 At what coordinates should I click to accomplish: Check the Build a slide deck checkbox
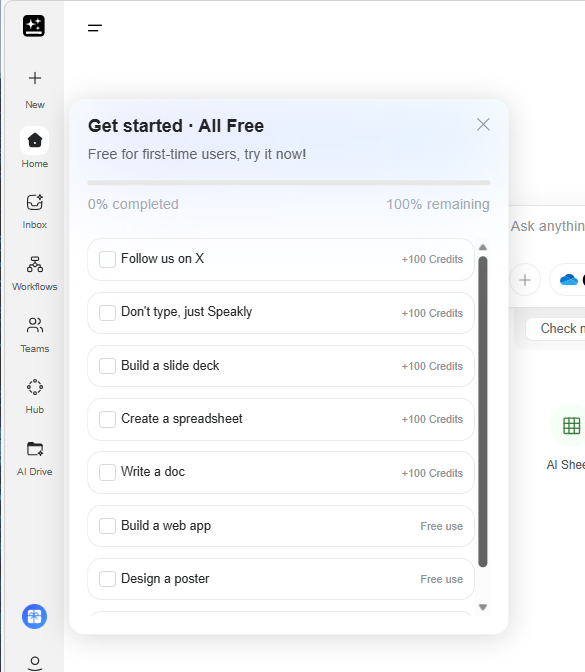click(x=107, y=366)
